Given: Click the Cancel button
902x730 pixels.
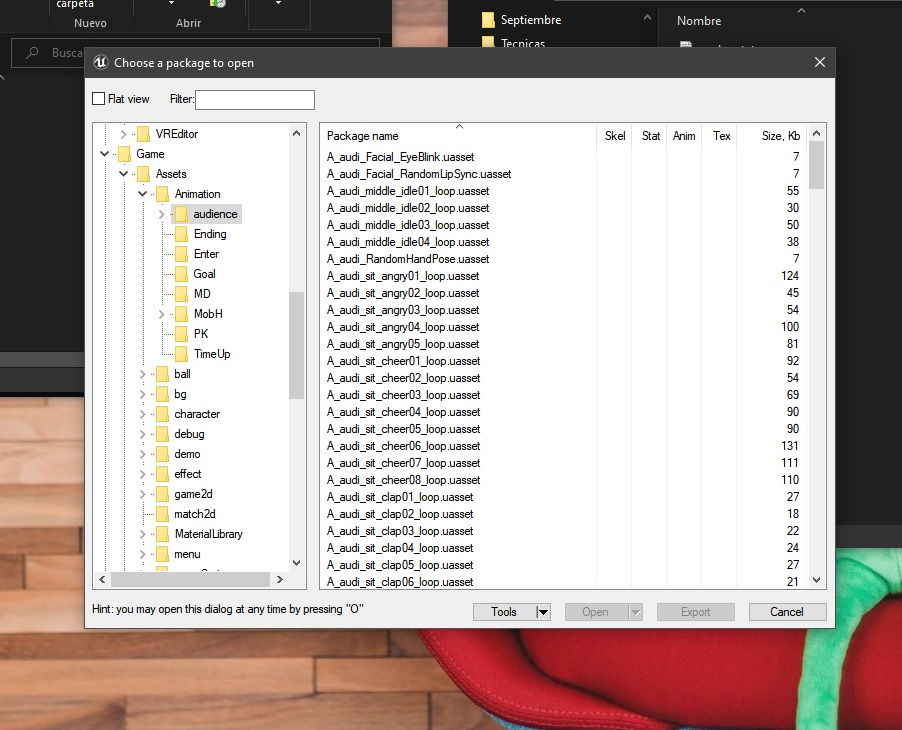Looking at the screenshot, I should [787, 612].
